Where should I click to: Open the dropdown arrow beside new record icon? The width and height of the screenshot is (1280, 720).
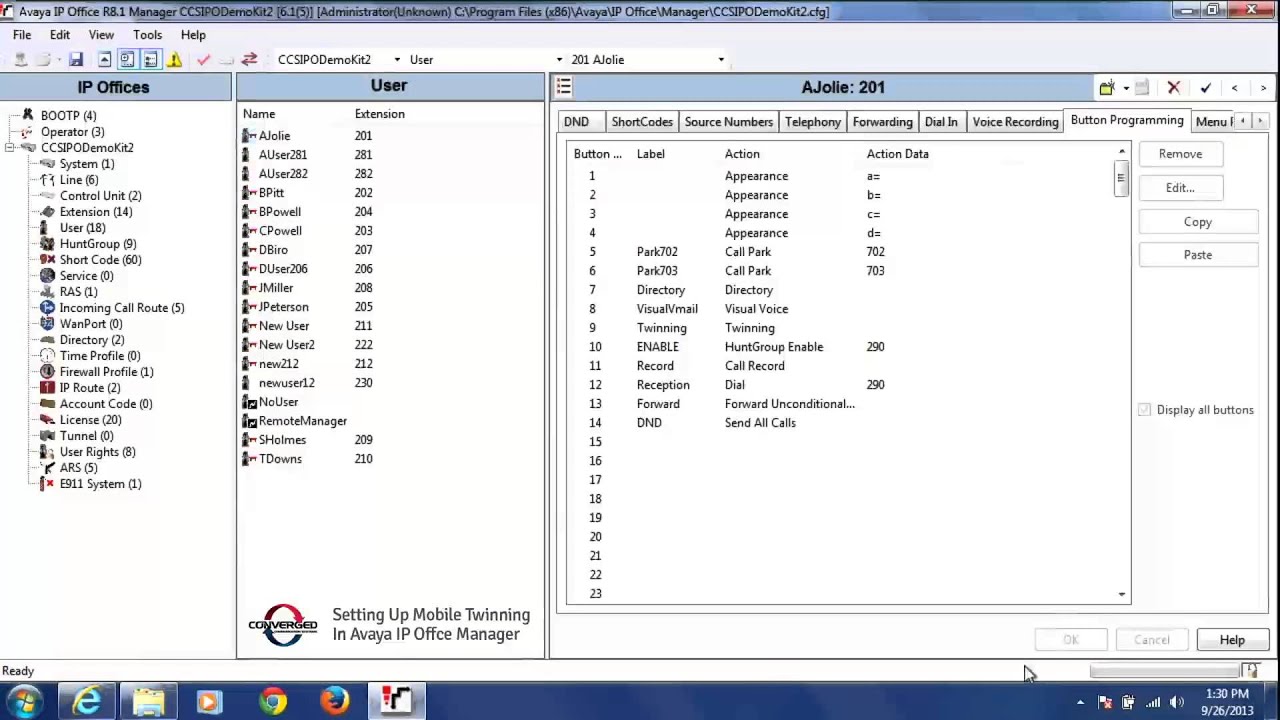pos(1126,88)
